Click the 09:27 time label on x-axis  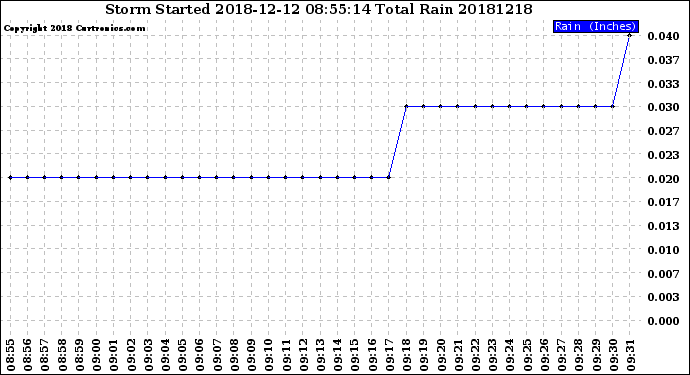562,355
